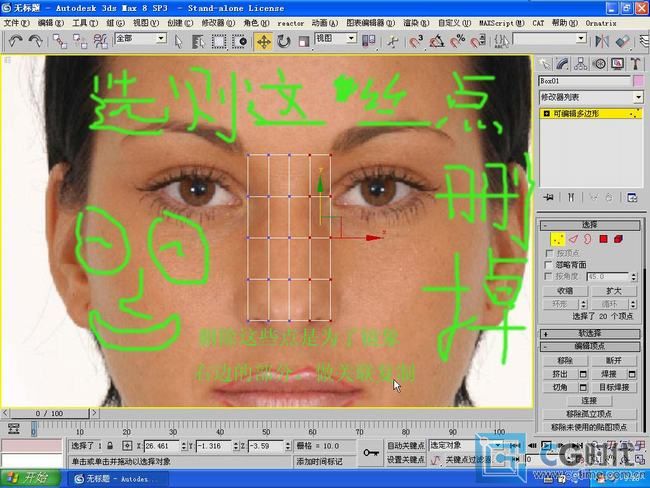Click the Box01 pink object color swatch
The image size is (650, 488).
coord(638,81)
